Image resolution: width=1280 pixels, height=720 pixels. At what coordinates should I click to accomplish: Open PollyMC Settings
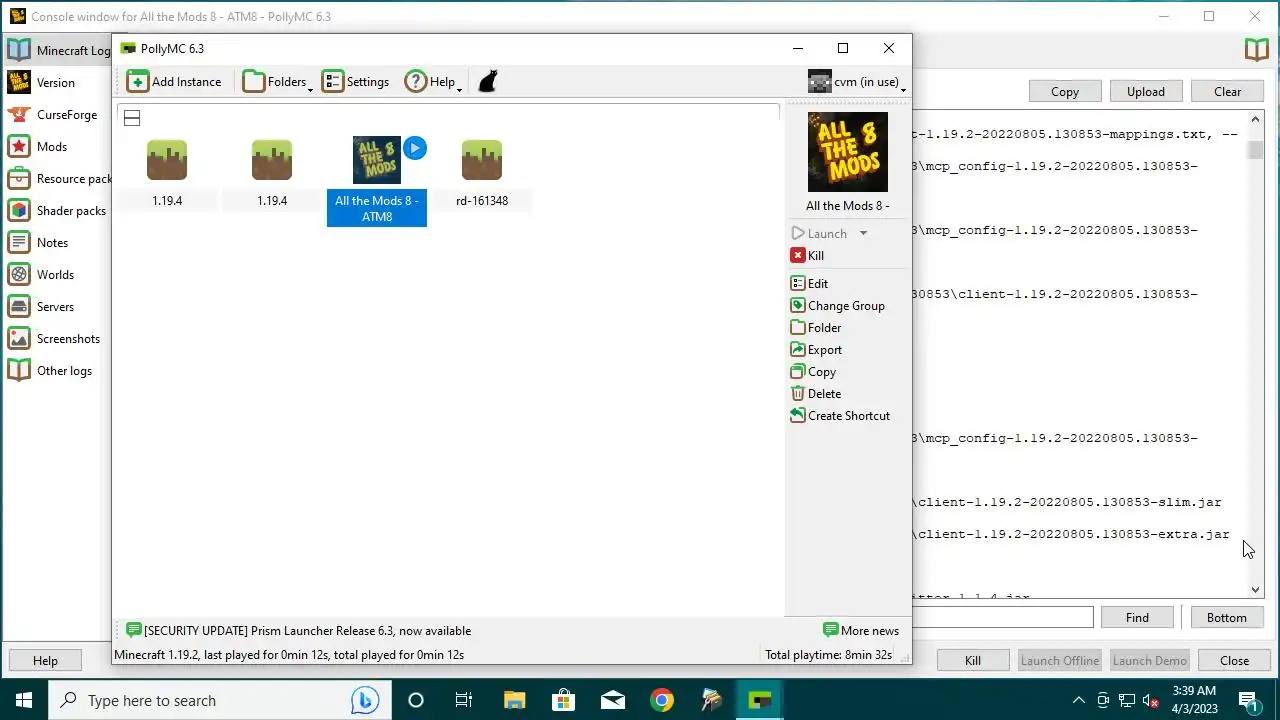click(355, 82)
